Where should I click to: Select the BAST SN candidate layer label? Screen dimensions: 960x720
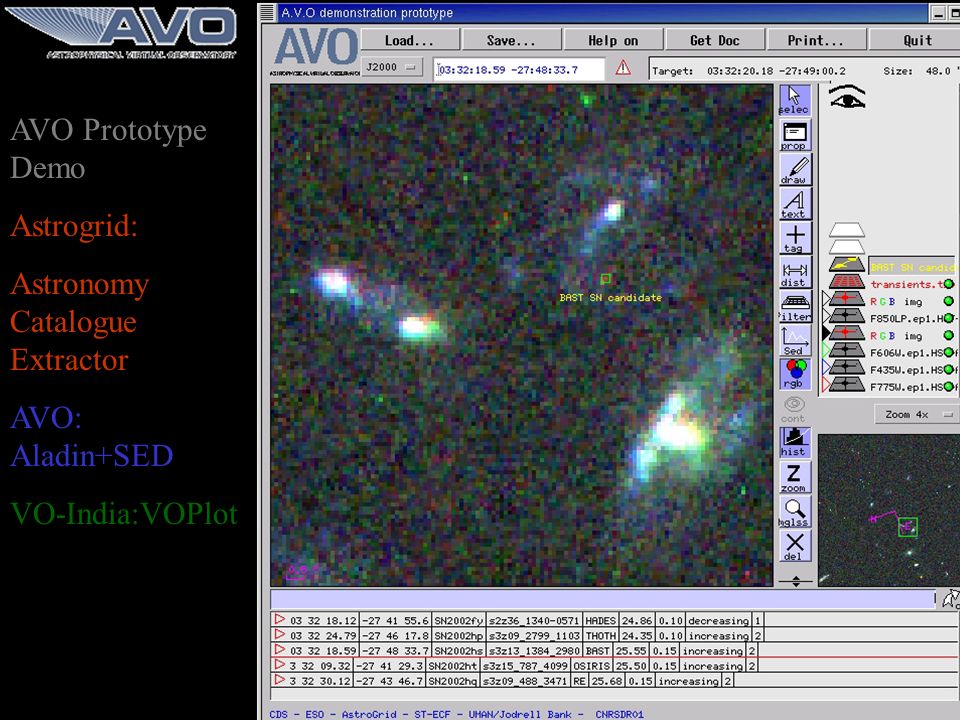[x=912, y=267]
